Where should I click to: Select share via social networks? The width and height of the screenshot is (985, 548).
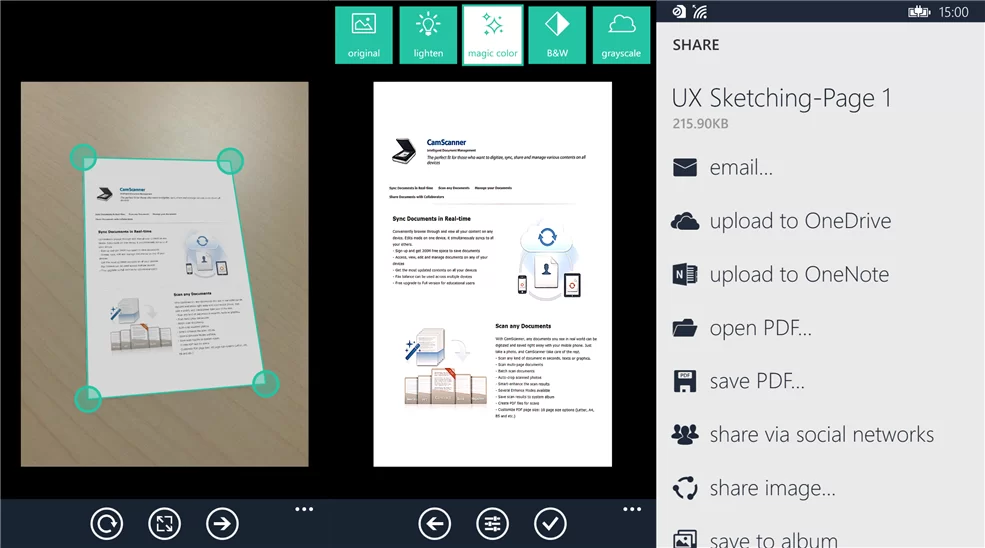click(822, 435)
